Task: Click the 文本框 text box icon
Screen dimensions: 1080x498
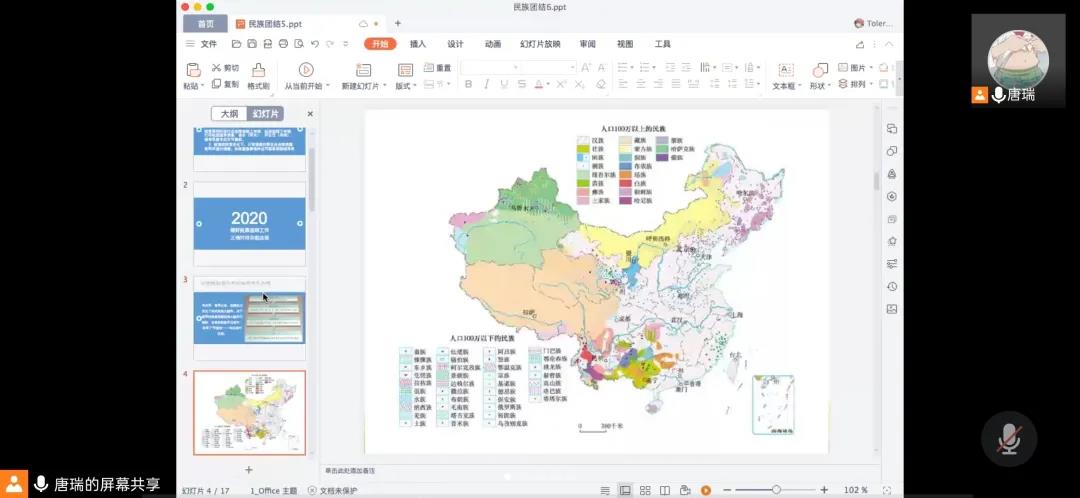Action: tap(786, 70)
